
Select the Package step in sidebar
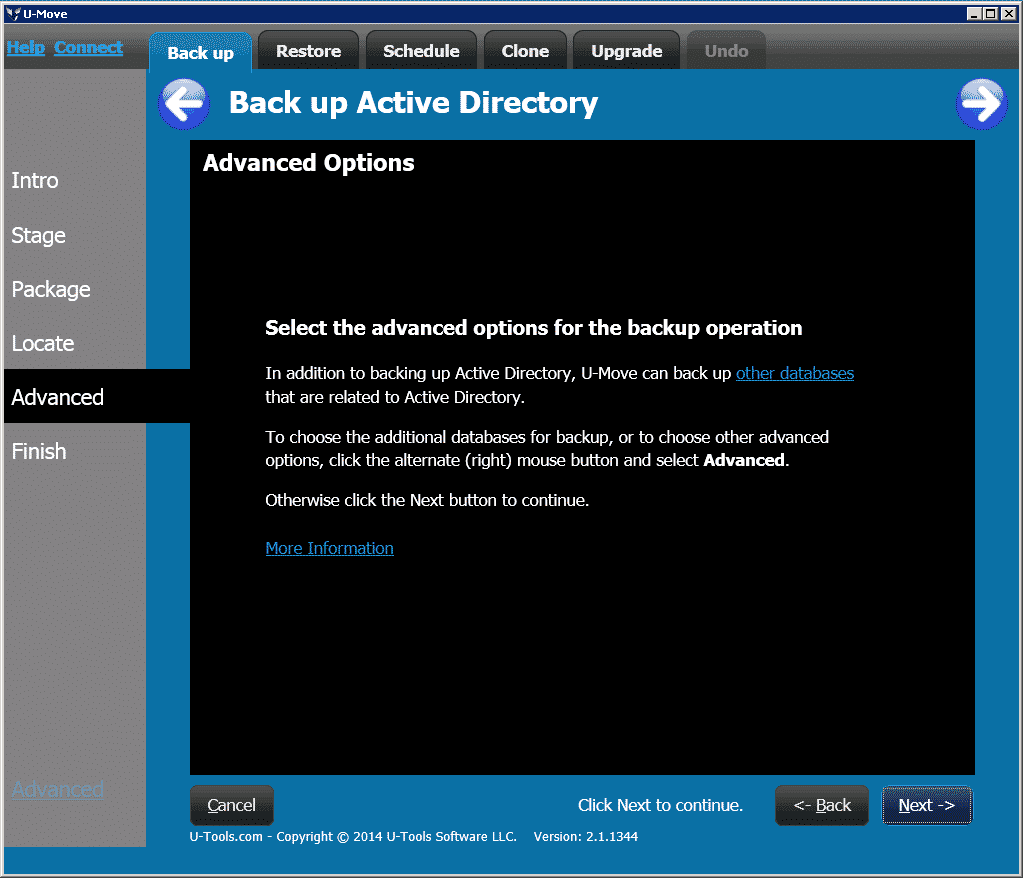click(x=51, y=290)
